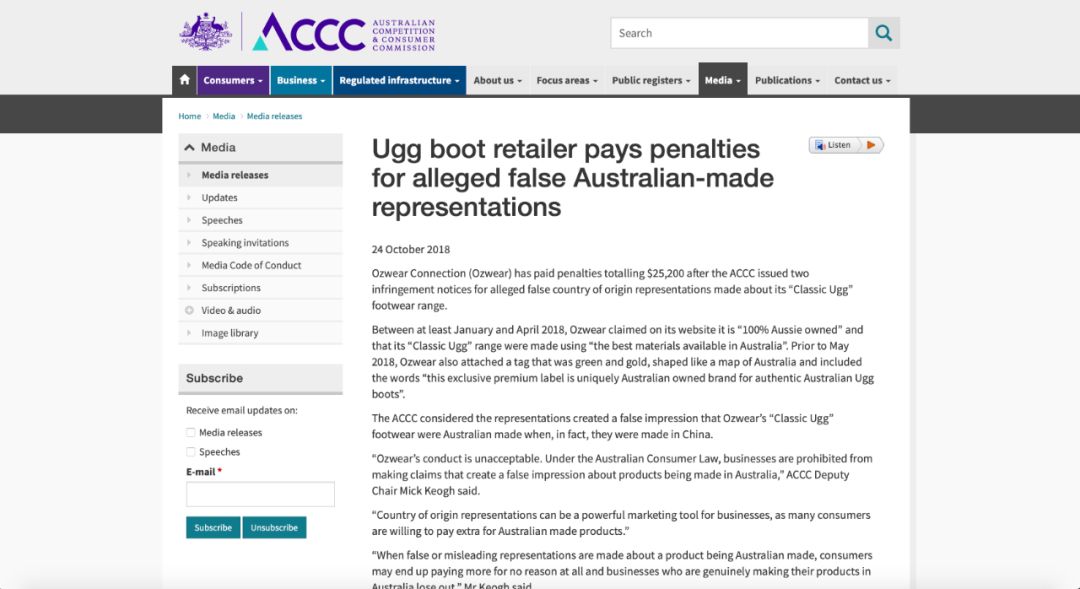Image resolution: width=1080 pixels, height=589 pixels.
Task: Click the Unsubscribe button
Action: [274, 528]
